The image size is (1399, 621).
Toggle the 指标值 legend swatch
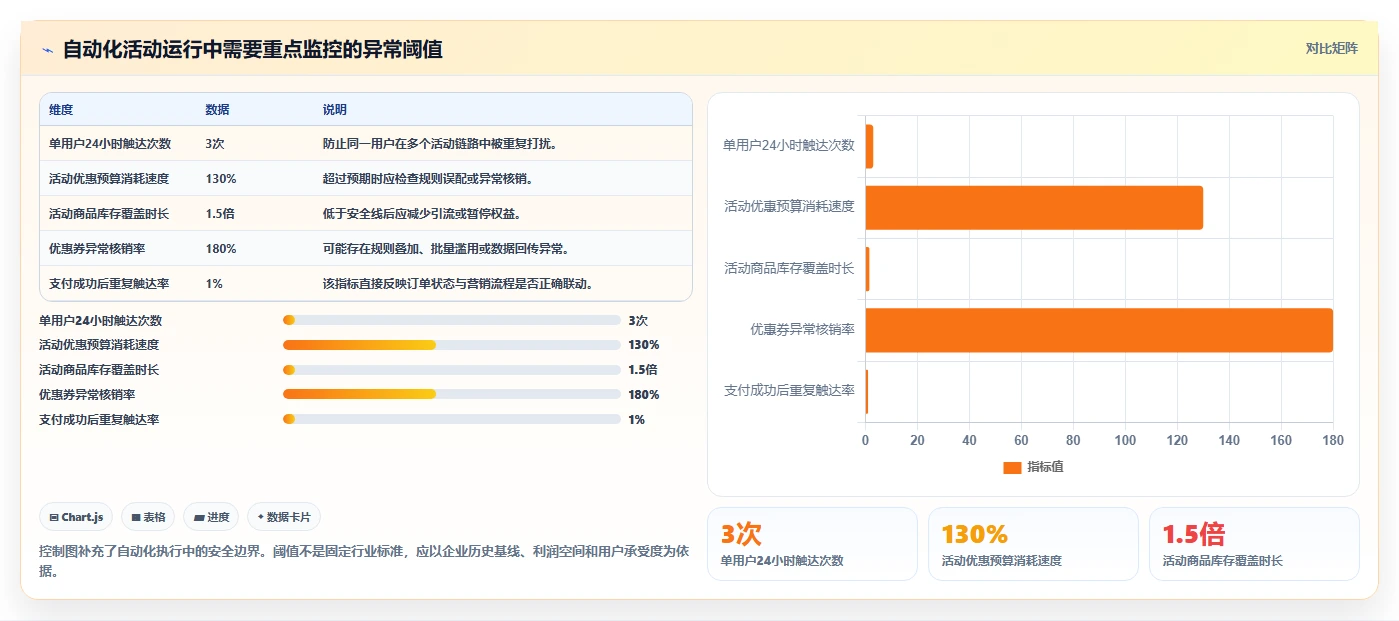(1012, 468)
